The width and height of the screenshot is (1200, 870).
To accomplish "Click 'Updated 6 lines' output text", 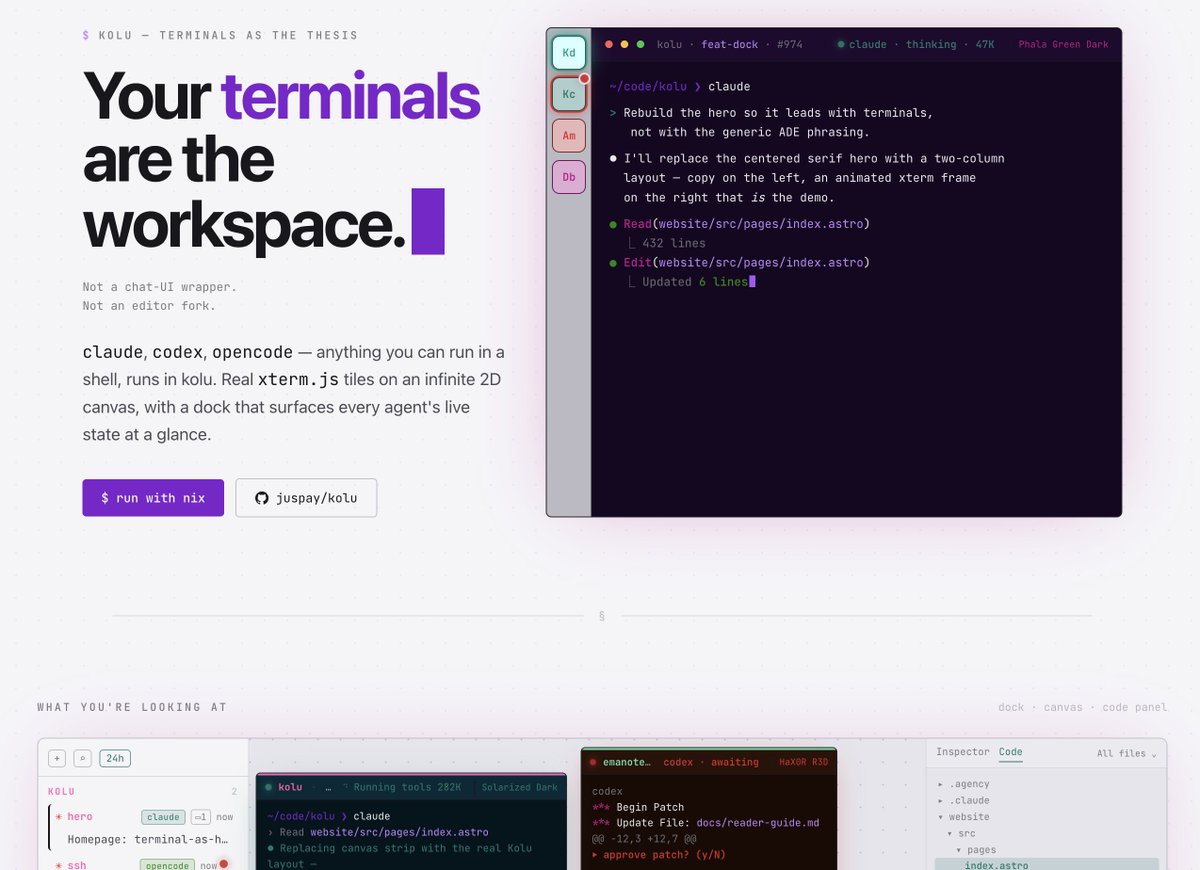I will [x=695, y=282].
